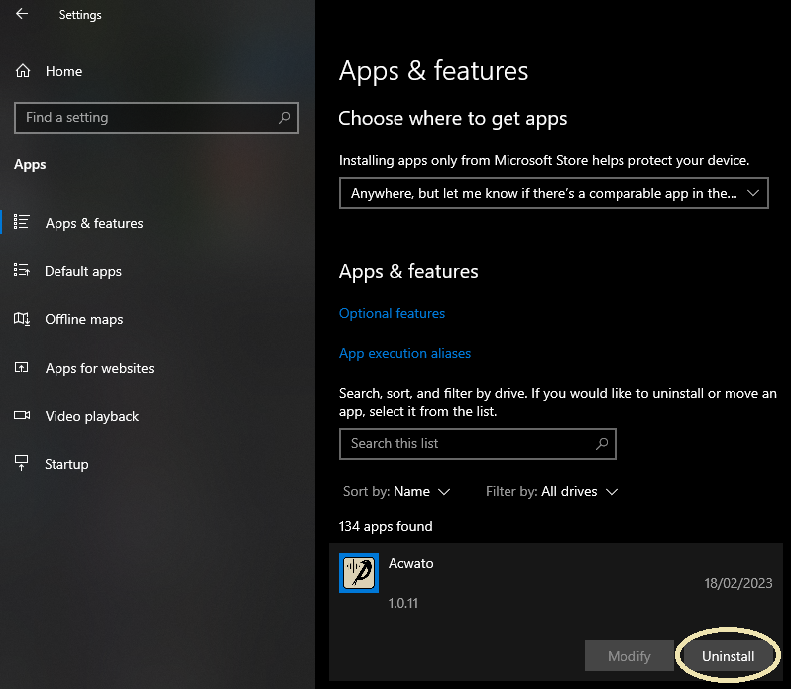Open the Default apps page

pos(83,271)
